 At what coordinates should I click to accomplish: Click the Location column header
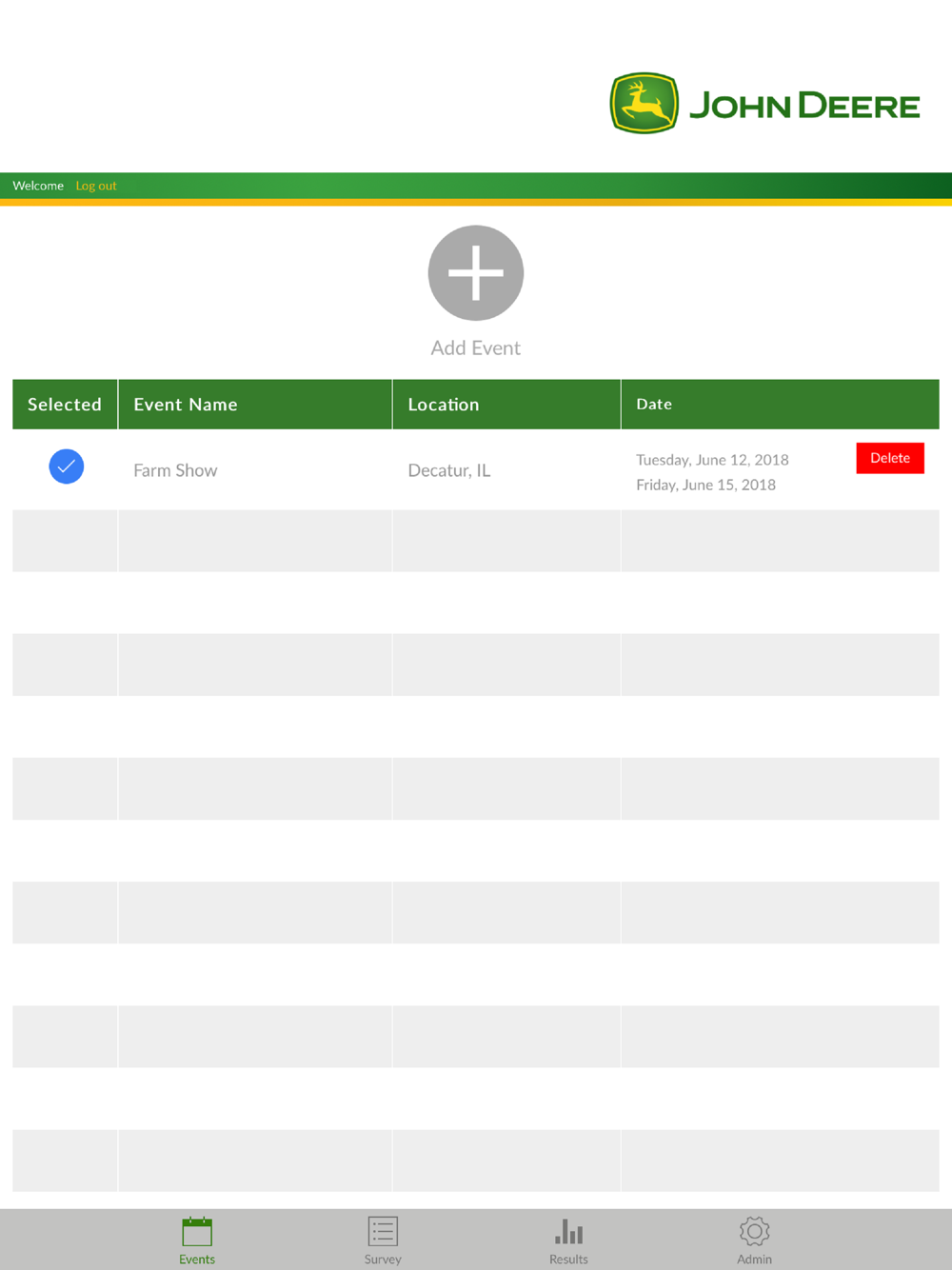tap(506, 405)
